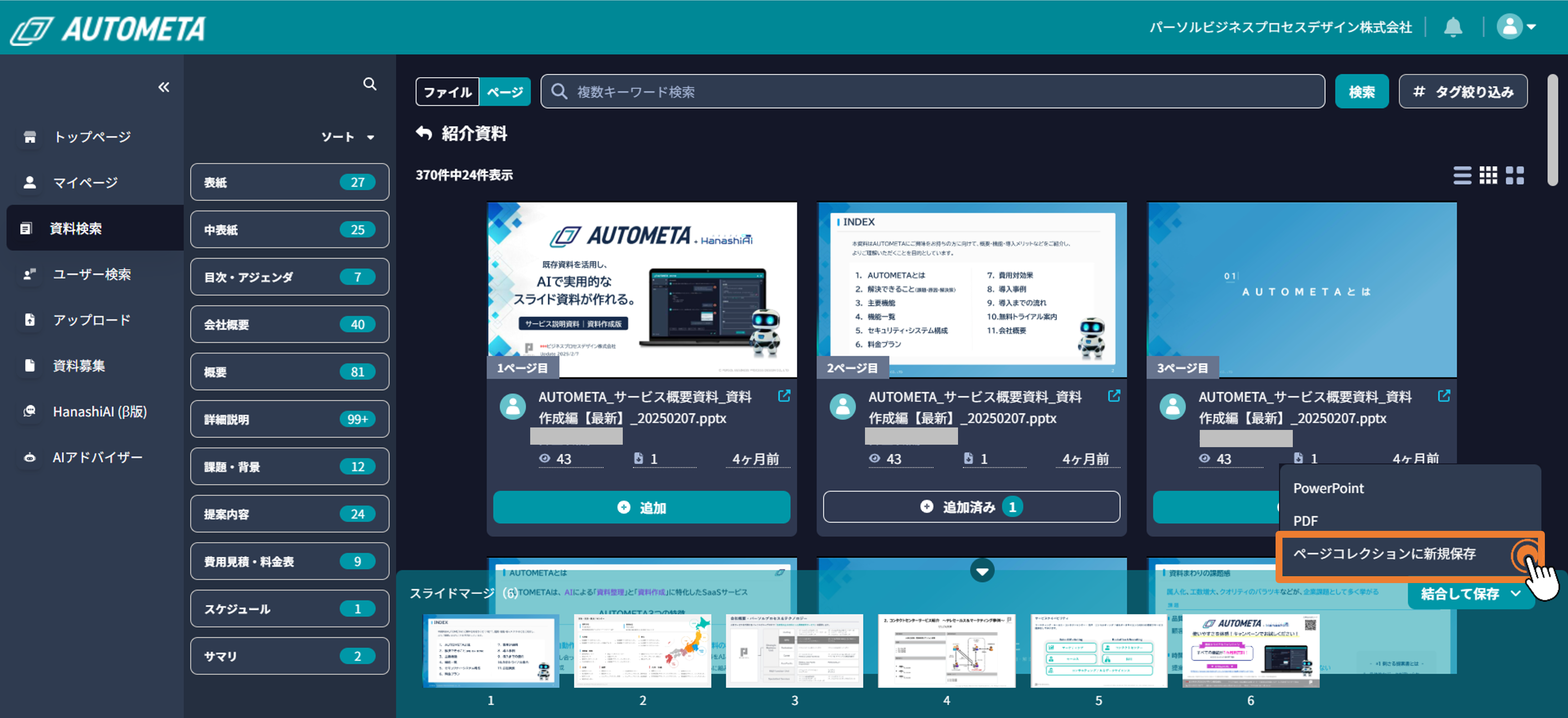Click the tag panel search magnifier icon
The height and width of the screenshot is (718, 1568).
click(370, 84)
